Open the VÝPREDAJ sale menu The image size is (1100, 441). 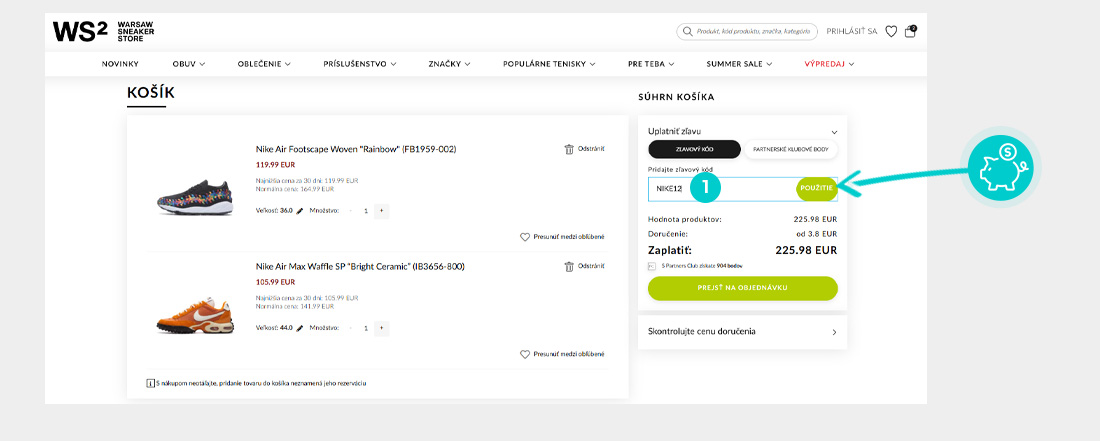pos(829,64)
